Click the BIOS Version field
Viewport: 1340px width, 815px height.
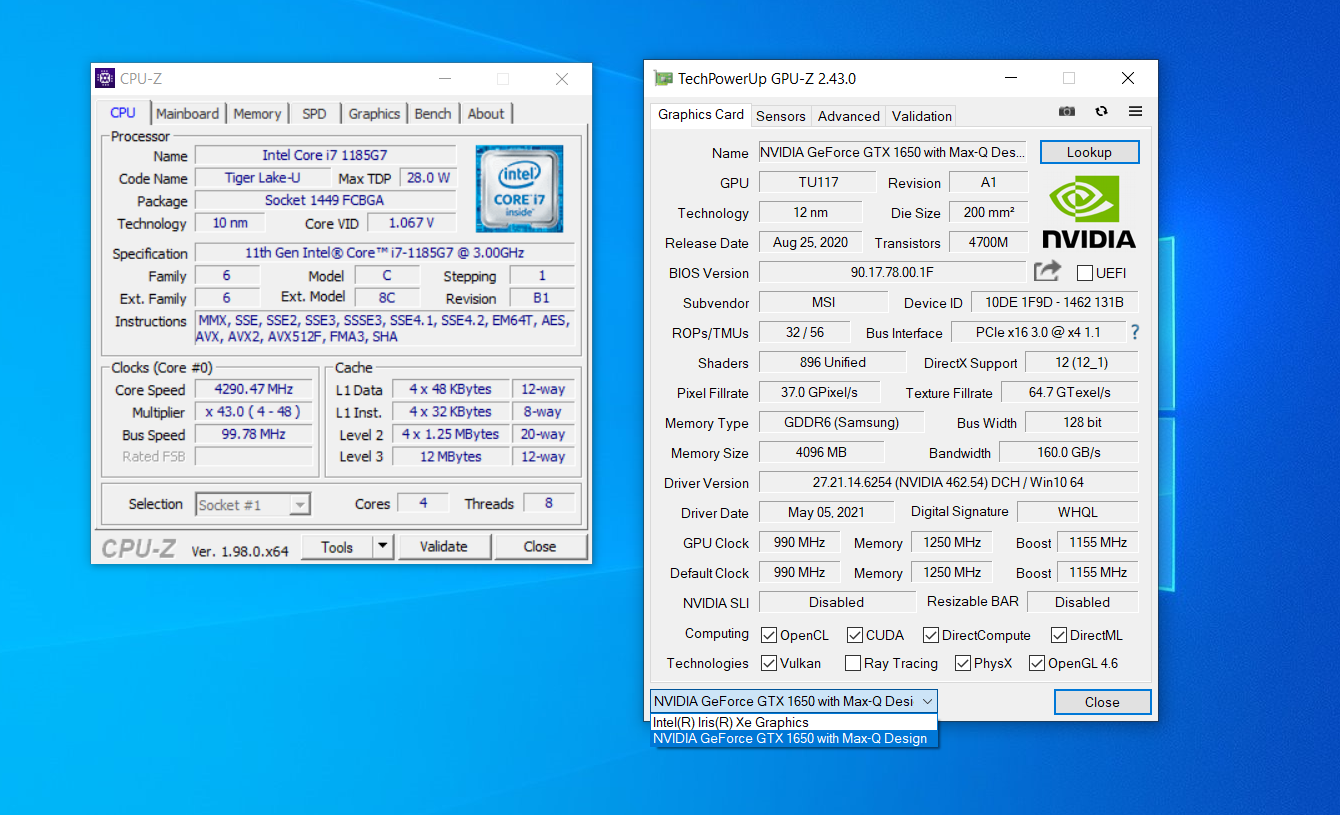892,272
